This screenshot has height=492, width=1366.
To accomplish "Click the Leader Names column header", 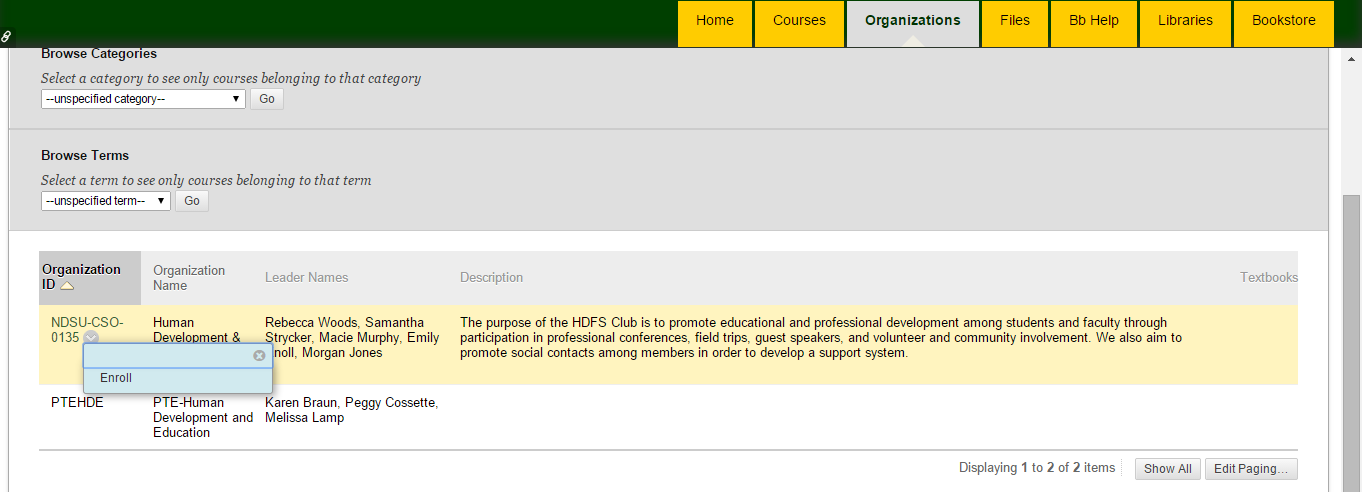I will pos(306,277).
